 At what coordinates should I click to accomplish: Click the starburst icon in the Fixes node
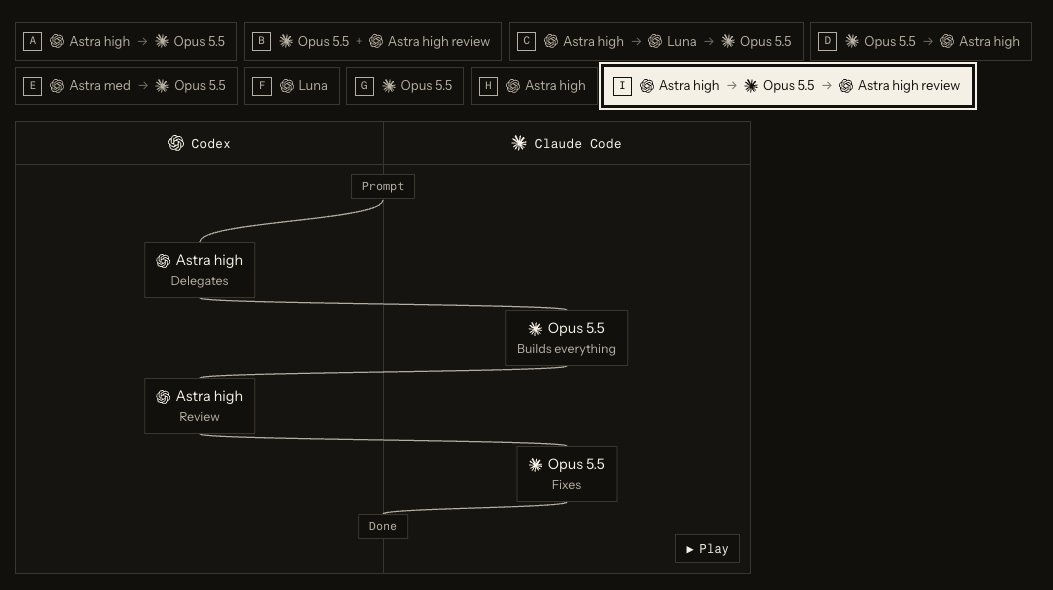(x=535, y=465)
